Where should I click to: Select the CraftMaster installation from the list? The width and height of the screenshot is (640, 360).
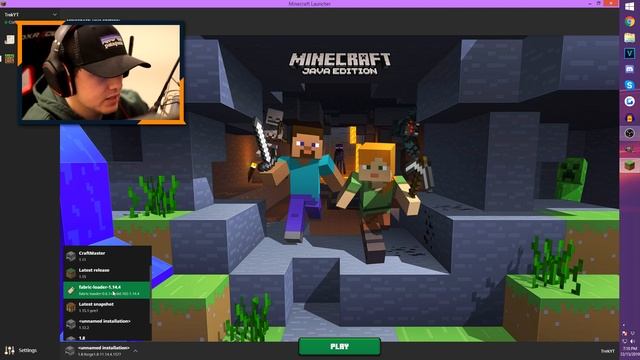click(107, 256)
